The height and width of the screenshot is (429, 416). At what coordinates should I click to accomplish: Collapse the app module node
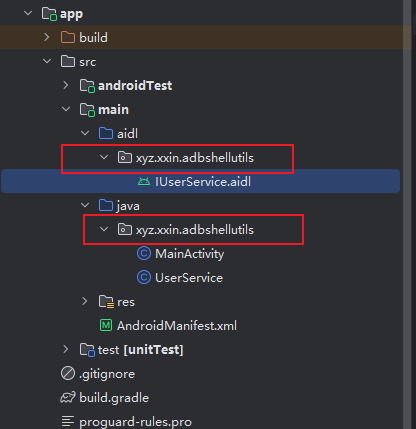tap(28, 14)
